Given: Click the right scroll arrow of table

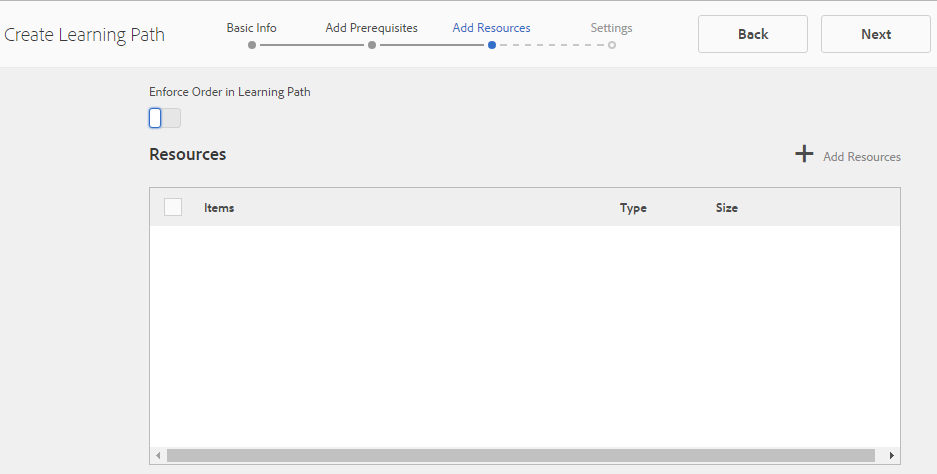Looking at the screenshot, I should click(x=892, y=455).
